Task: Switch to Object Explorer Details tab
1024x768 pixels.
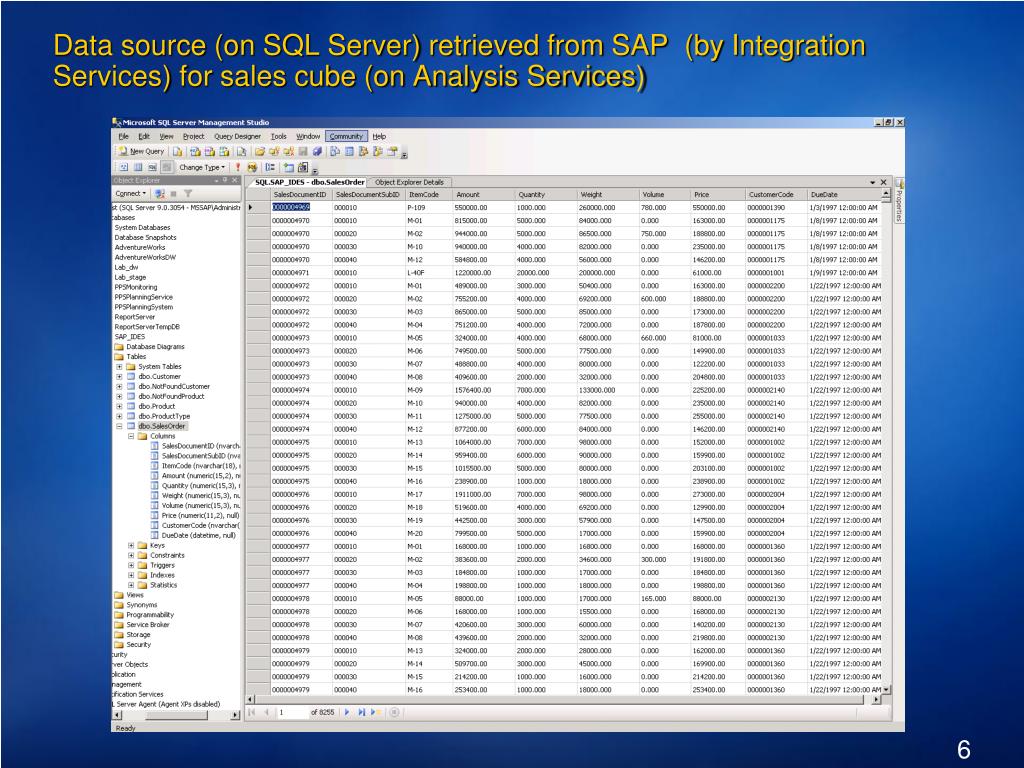Action: [409, 182]
